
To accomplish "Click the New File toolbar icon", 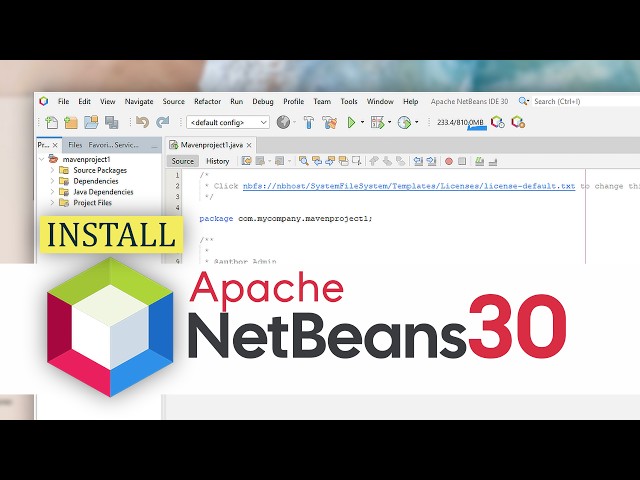I will tap(51, 122).
